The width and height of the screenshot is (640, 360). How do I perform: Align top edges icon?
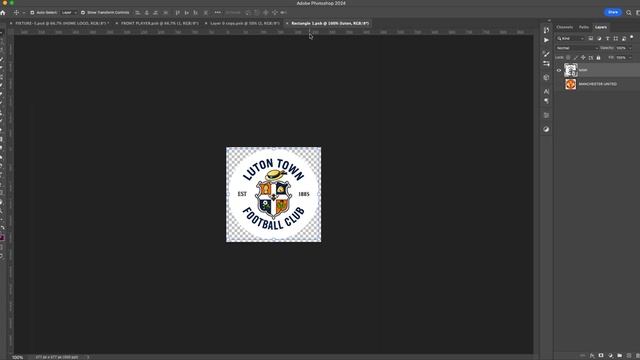[177, 13]
